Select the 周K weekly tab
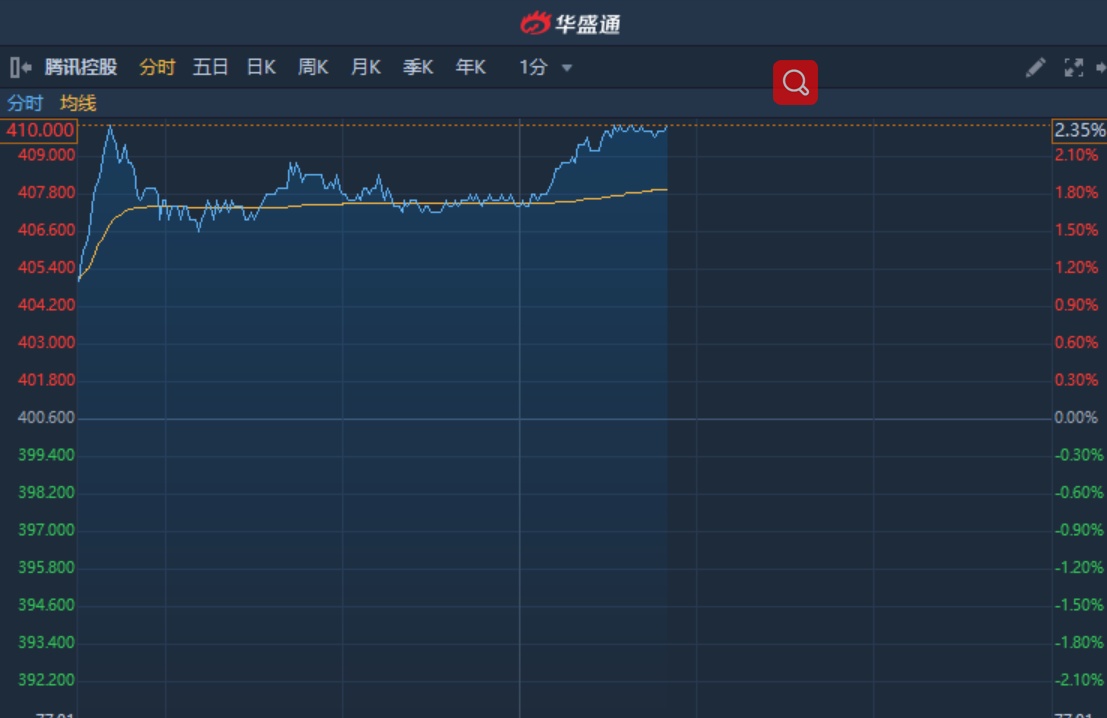This screenshot has height=718, width=1107. [313, 67]
